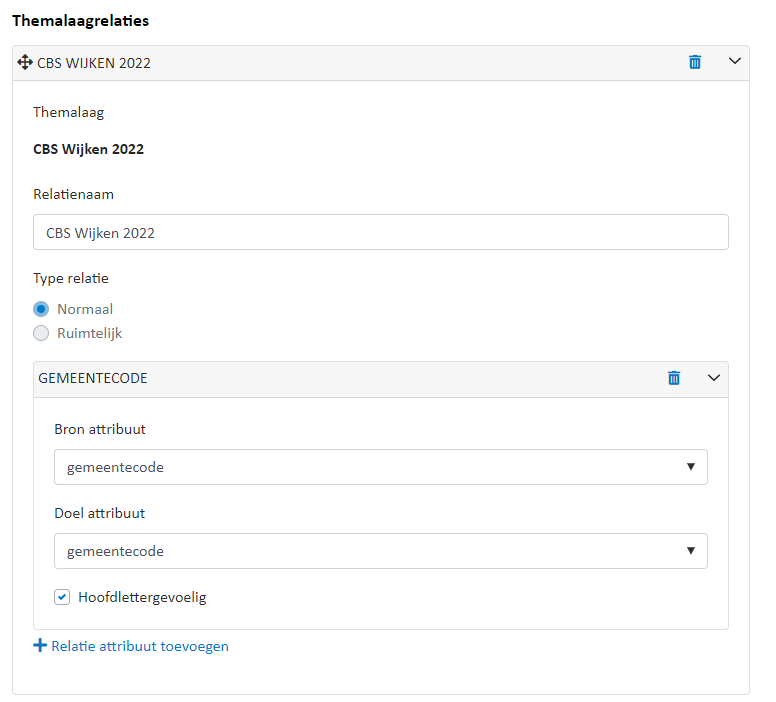Click the Themalaagrelaties heading
Image resolution: width=776 pixels, height=702 pixels.
coord(81,21)
